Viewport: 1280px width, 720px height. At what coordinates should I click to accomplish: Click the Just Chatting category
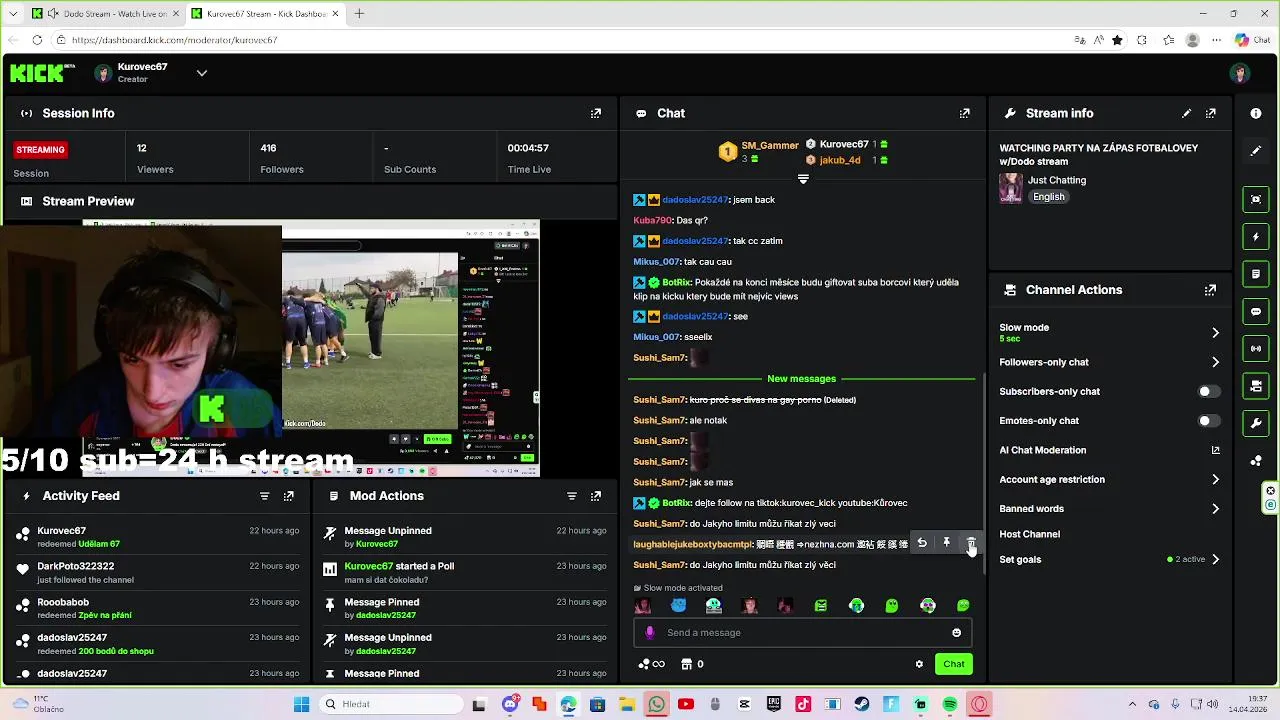[x=1057, y=180]
